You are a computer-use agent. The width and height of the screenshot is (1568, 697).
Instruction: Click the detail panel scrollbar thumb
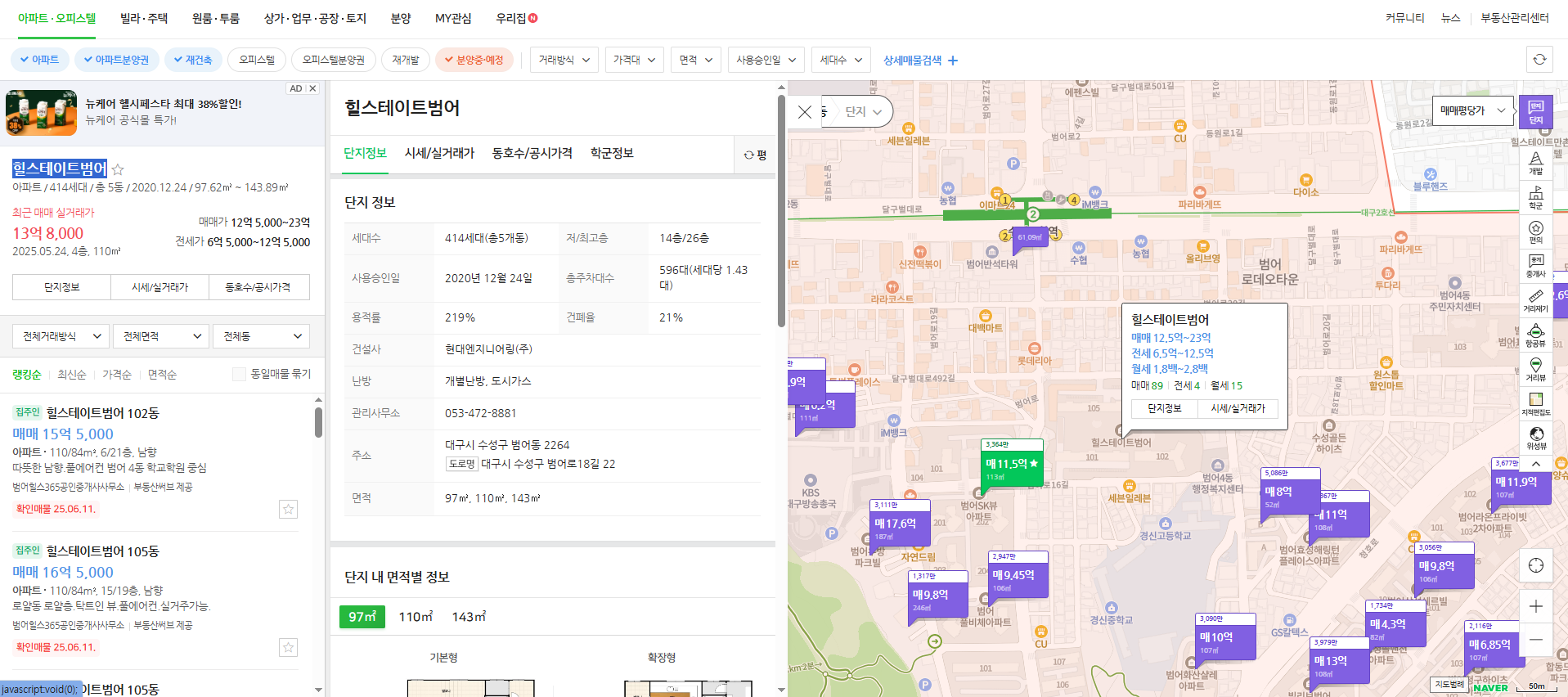pos(781,211)
